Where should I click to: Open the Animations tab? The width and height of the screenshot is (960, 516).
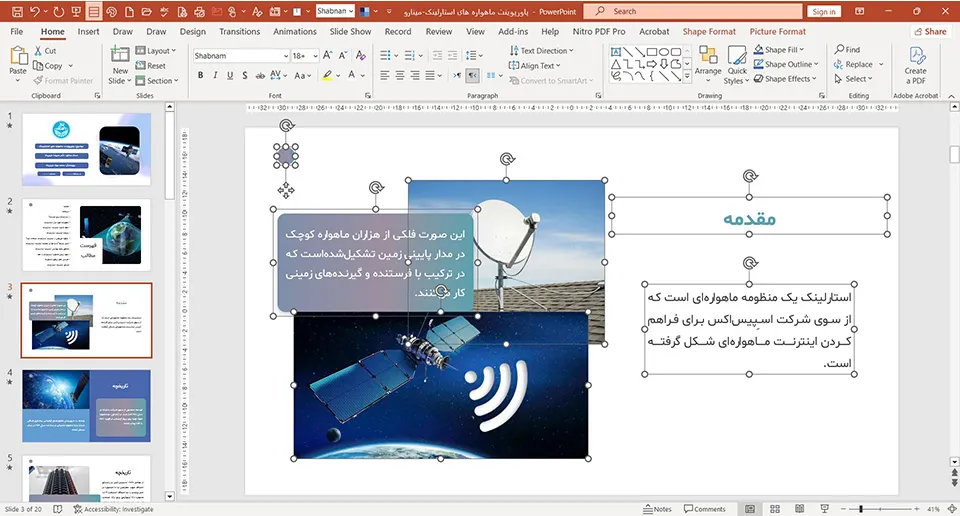pos(294,32)
